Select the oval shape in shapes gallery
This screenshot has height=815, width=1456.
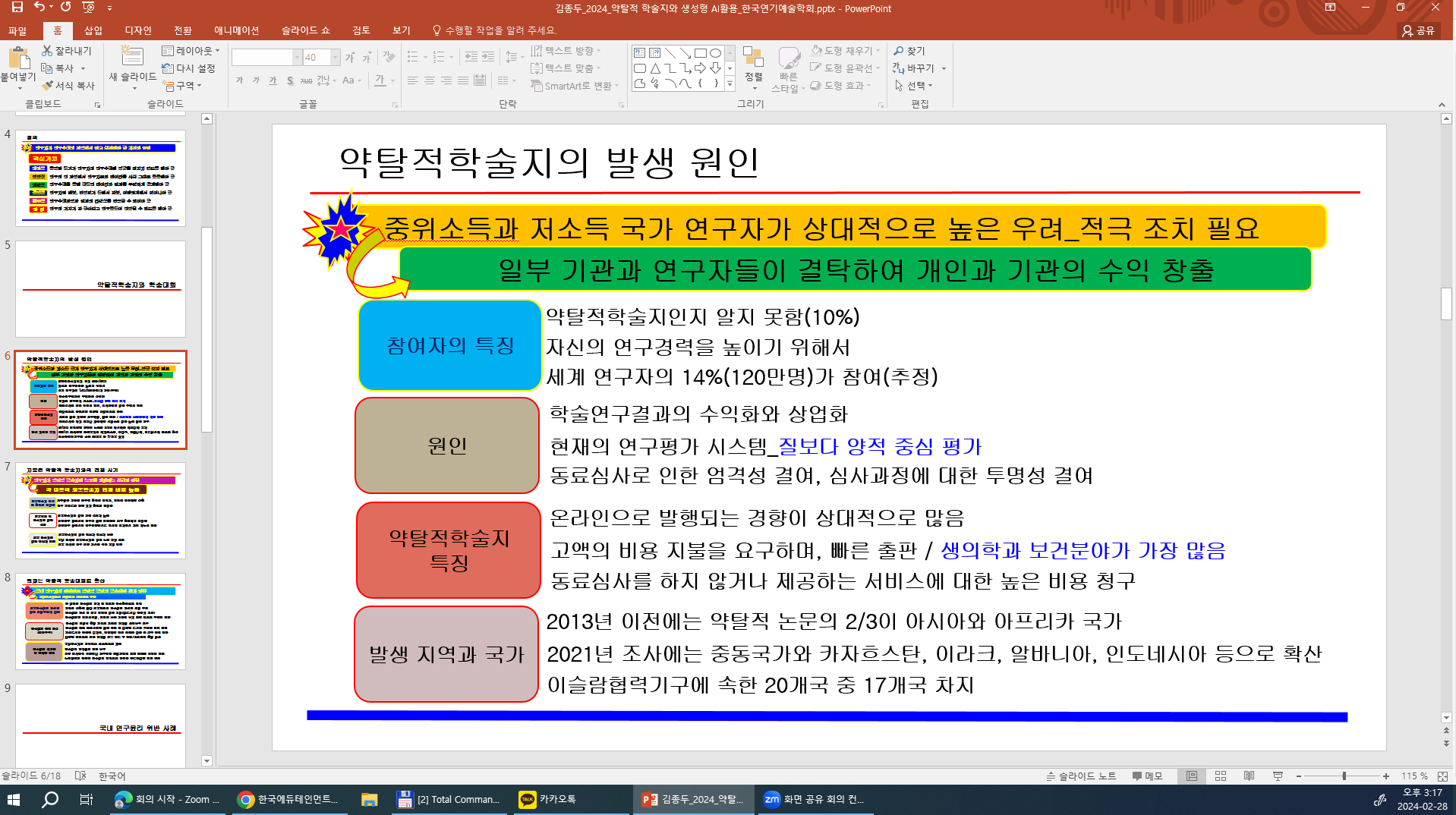coord(715,53)
